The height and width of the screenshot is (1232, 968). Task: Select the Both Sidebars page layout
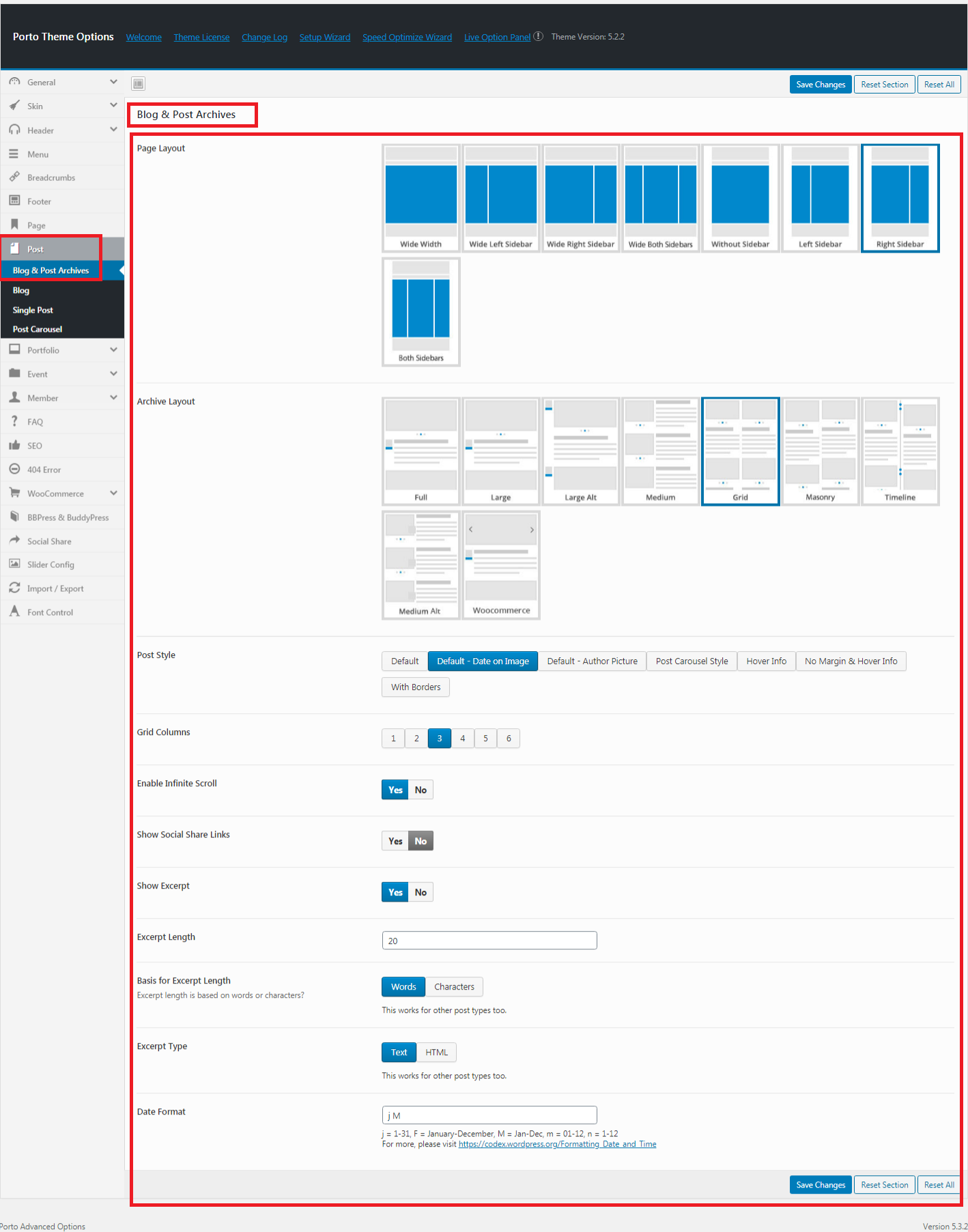[x=421, y=312]
